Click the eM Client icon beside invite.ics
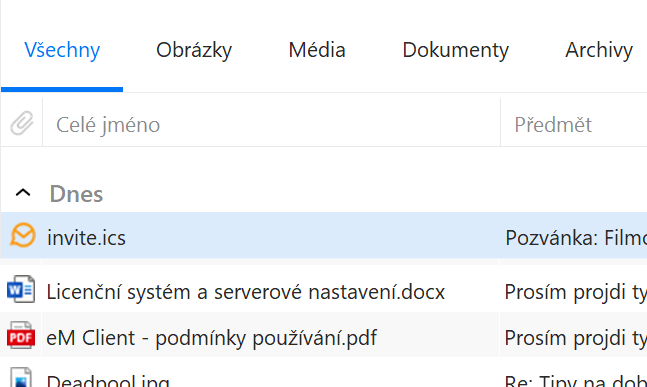Screen dimensions: 647x387 coord(22,235)
